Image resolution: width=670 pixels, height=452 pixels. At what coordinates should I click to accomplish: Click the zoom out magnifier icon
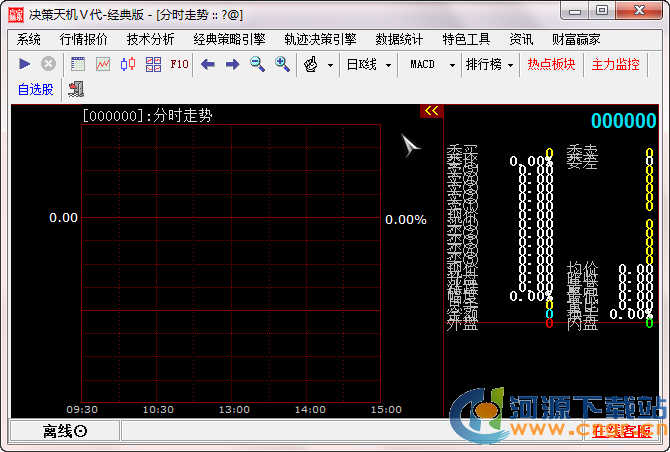pos(257,64)
